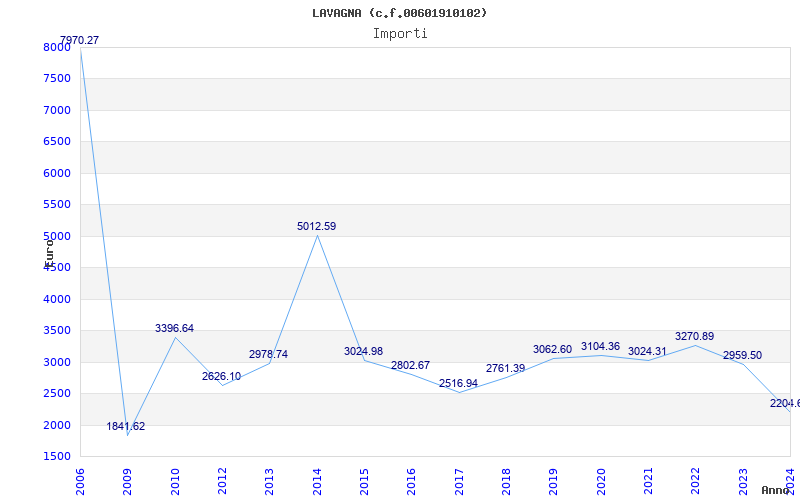Click the chart title LAVAGNA (c.f.00601910102)
The image size is (800, 500).
399,13
